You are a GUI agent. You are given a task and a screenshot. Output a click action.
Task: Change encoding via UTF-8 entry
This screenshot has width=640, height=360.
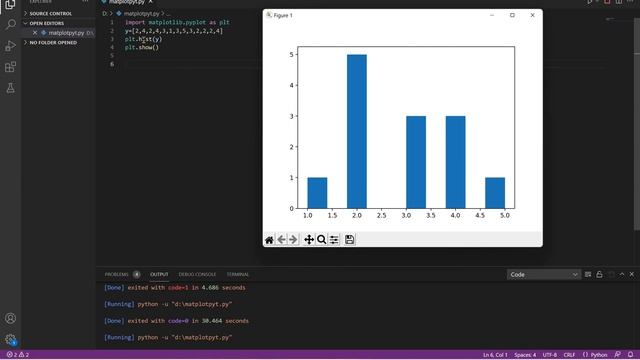click(x=550, y=355)
